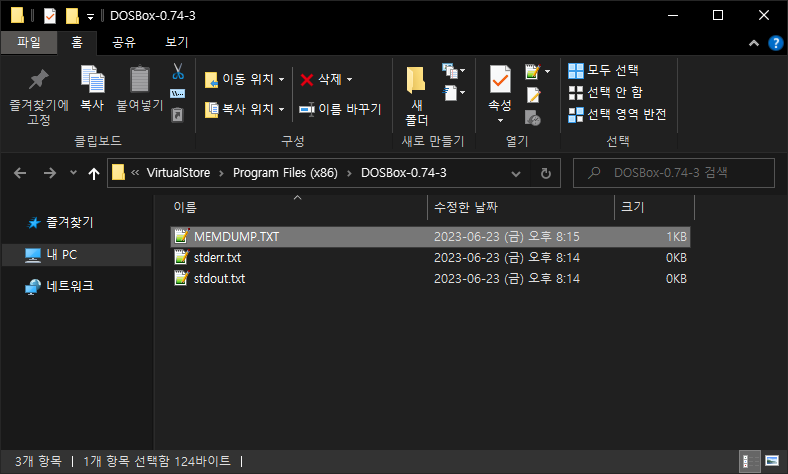
Task: Open the Move to (이동 위치) menu
Action: coord(245,79)
